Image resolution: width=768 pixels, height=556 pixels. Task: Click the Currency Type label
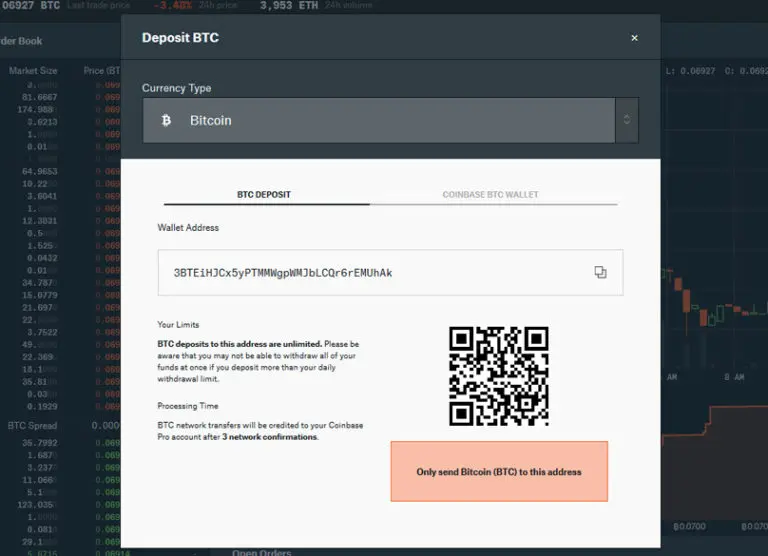point(176,88)
